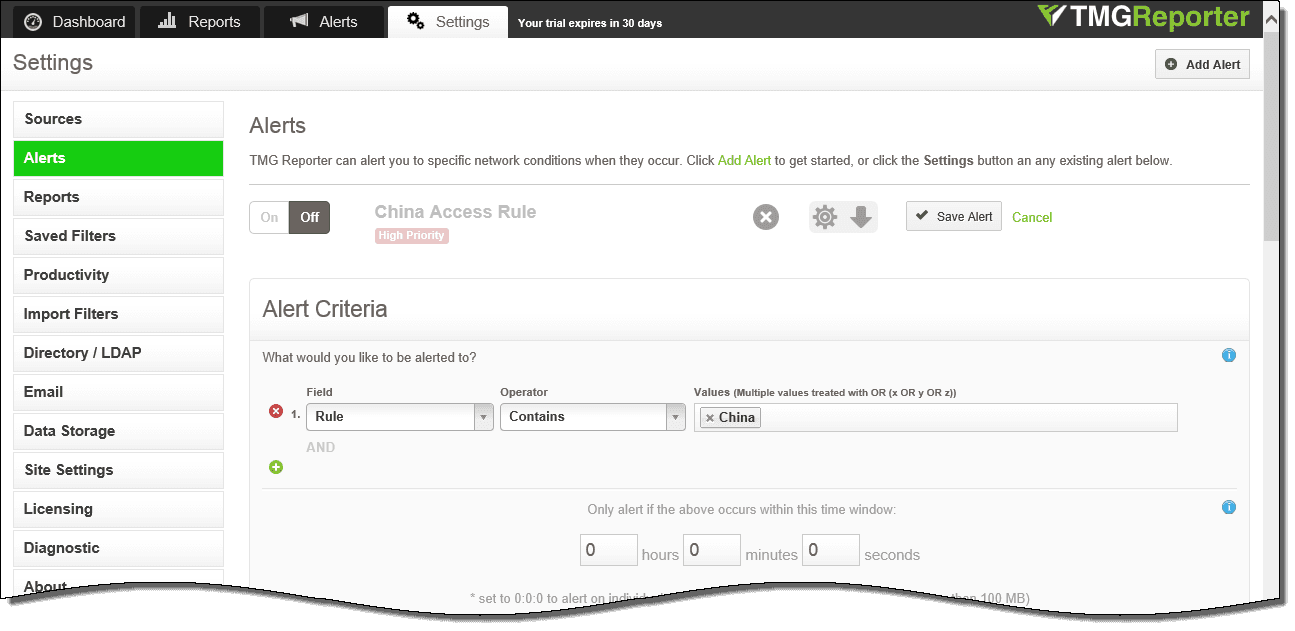Cancel editing the alert

pos(1032,217)
